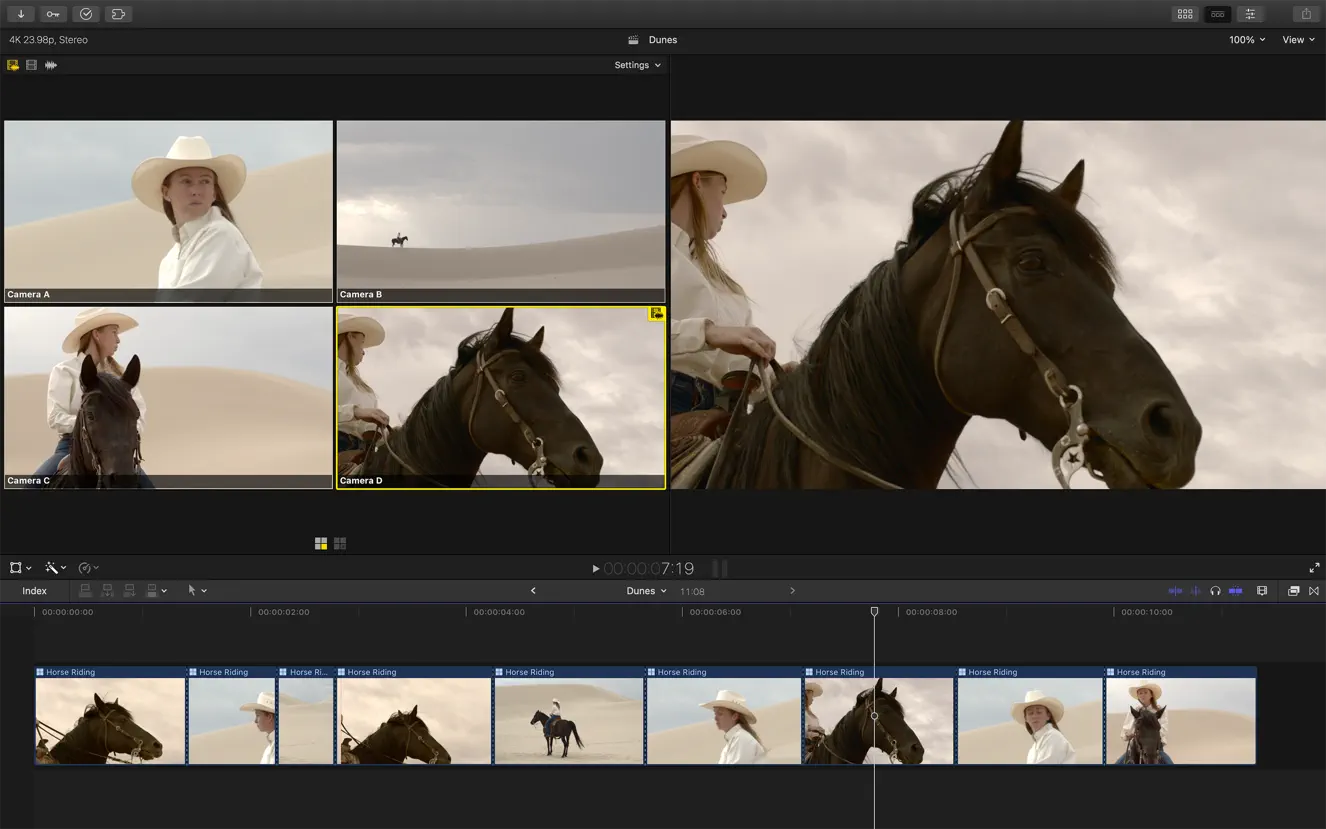The height and width of the screenshot is (829, 1326).
Task: Enable audio-only switching in the angle viewer
Action: tap(51, 65)
